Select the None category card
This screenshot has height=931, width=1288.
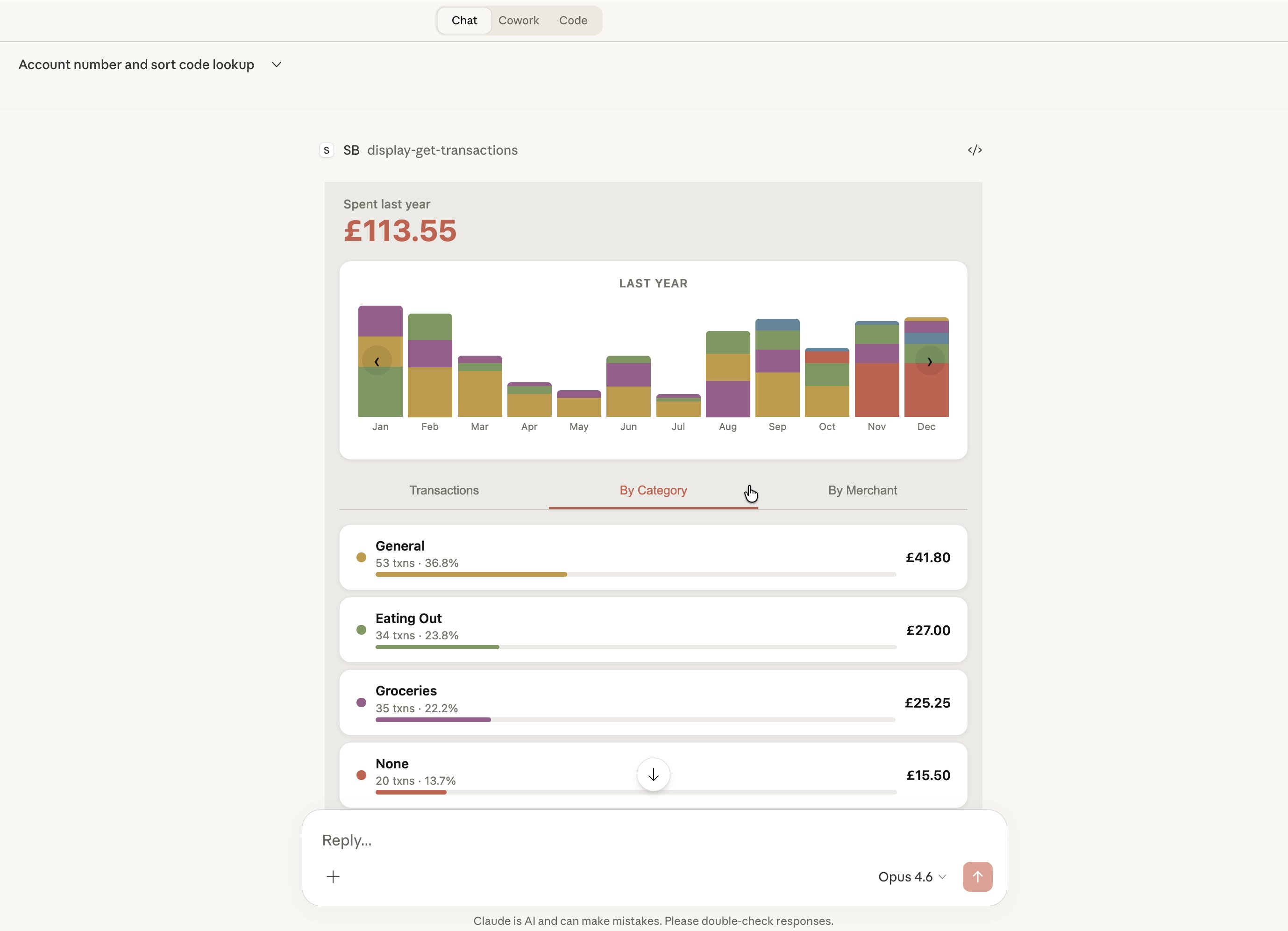pyautogui.click(x=511, y=774)
